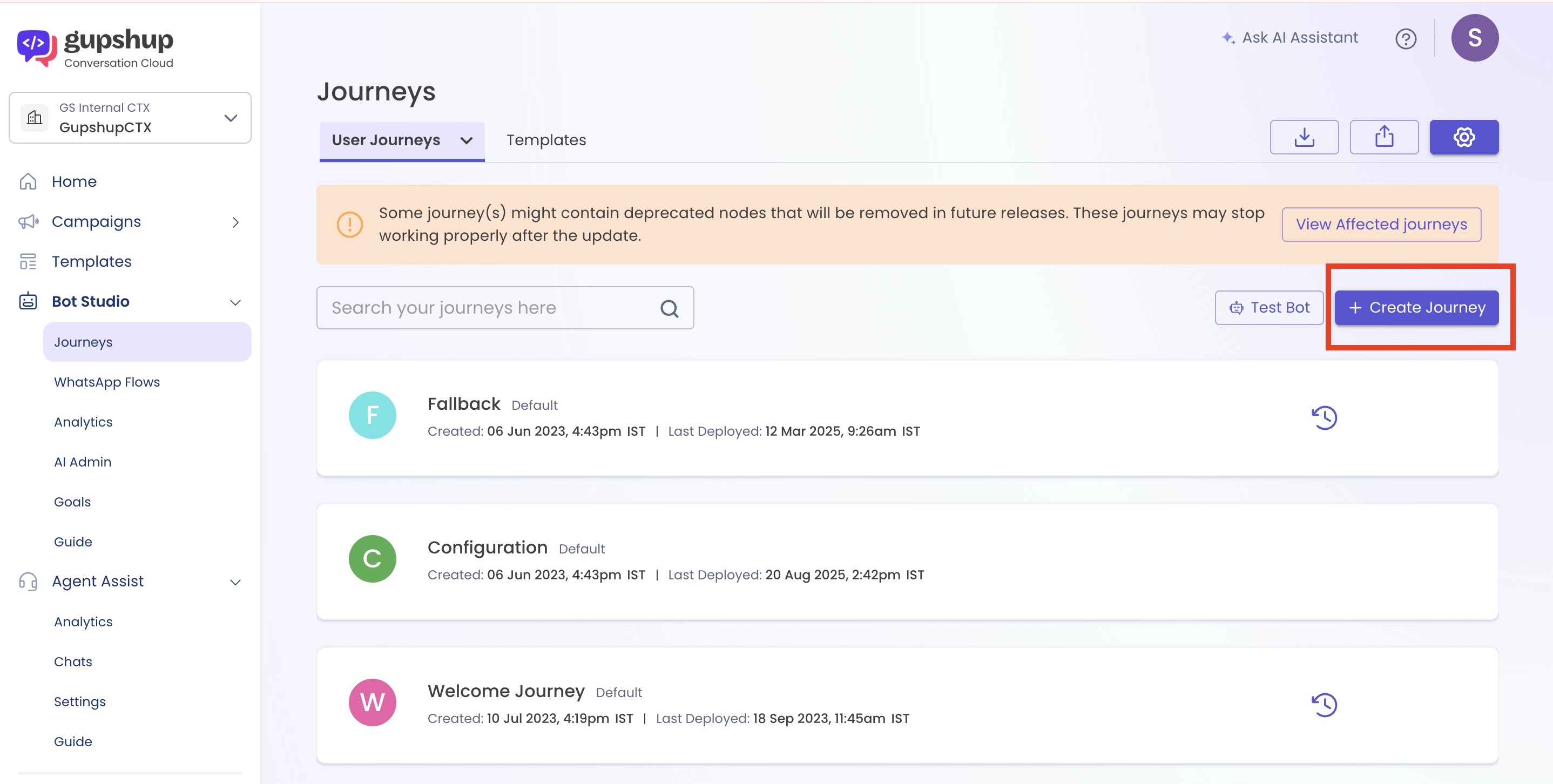Select the User Journeys tab
The image size is (1553, 784).
[386, 140]
